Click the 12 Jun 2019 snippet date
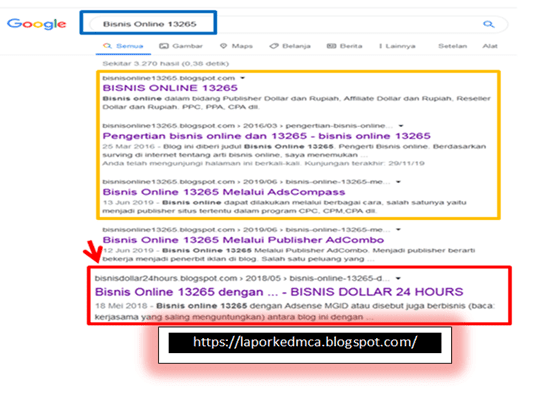Screen dimensions: 547x396 click(x=128, y=251)
